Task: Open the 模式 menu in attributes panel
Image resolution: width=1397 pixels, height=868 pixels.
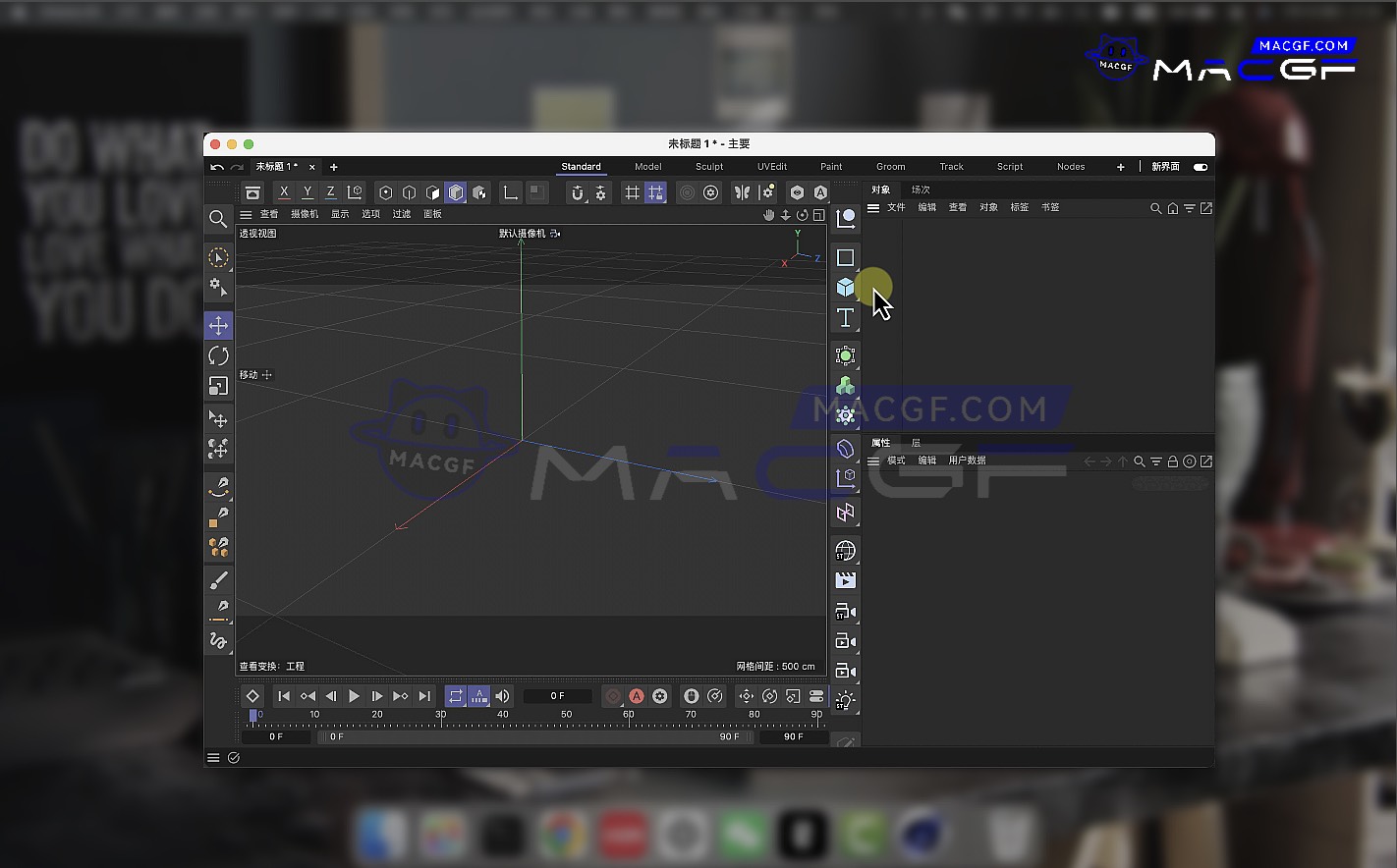Action: click(x=896, y=461)
